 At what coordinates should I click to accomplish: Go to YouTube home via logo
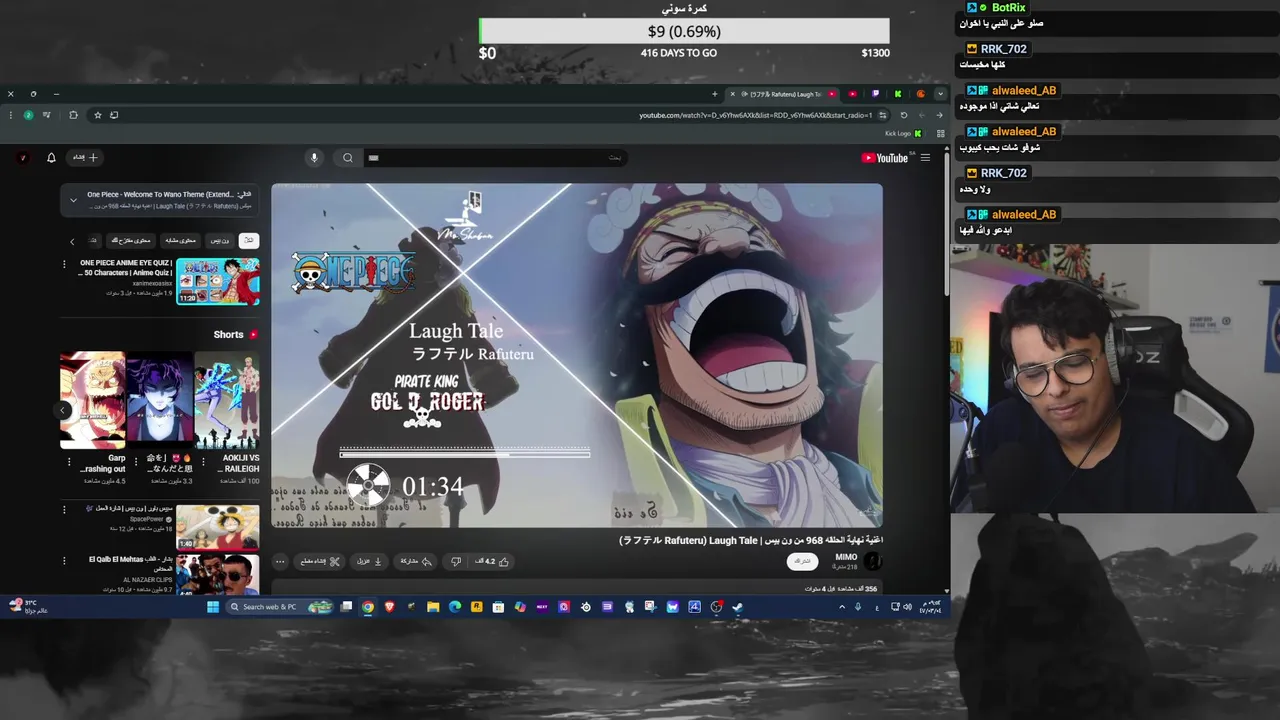884,158
